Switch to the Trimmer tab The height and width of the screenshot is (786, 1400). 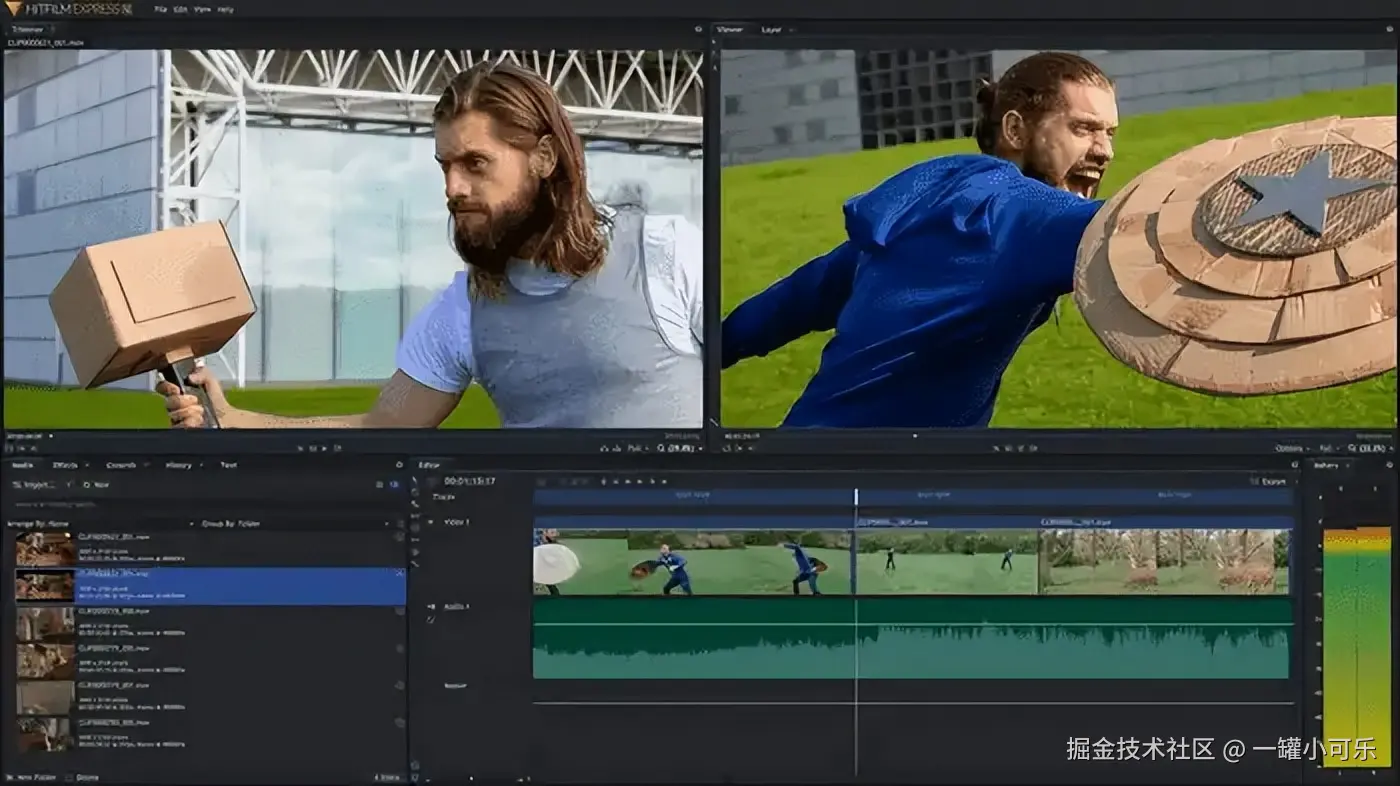pyautogui.click(x=27, y=30)
